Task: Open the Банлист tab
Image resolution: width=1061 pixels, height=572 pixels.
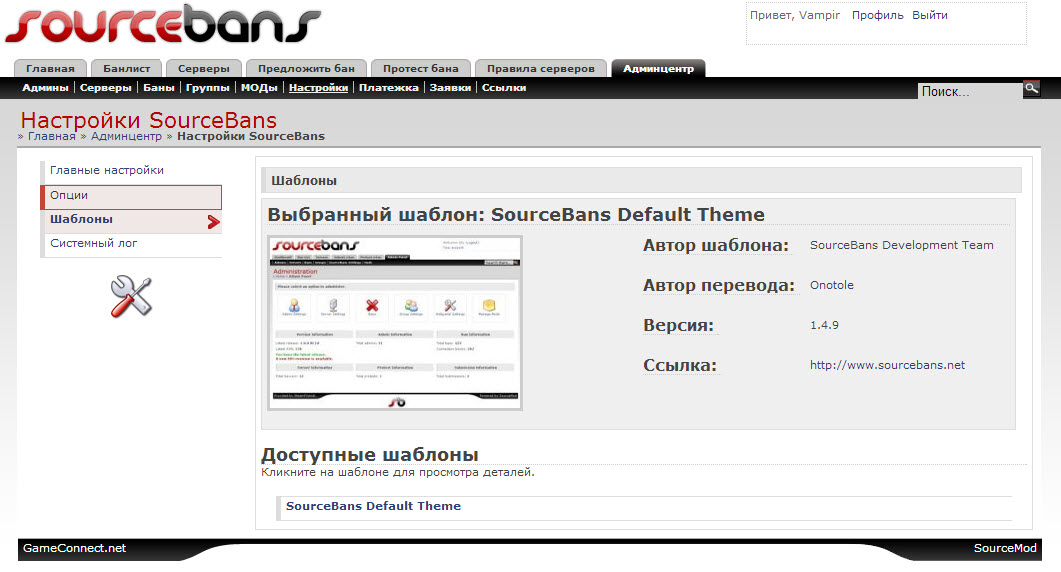Action: 127,68
